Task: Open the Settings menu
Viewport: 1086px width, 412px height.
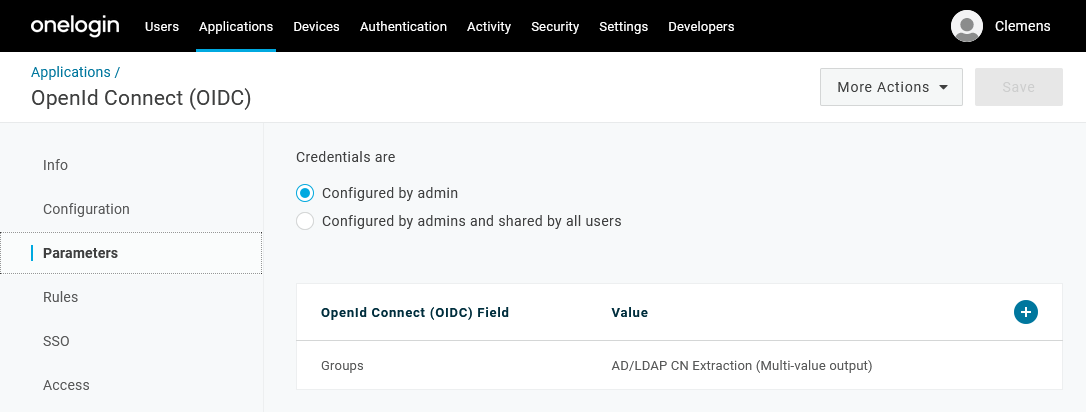Action: (623, 27)
